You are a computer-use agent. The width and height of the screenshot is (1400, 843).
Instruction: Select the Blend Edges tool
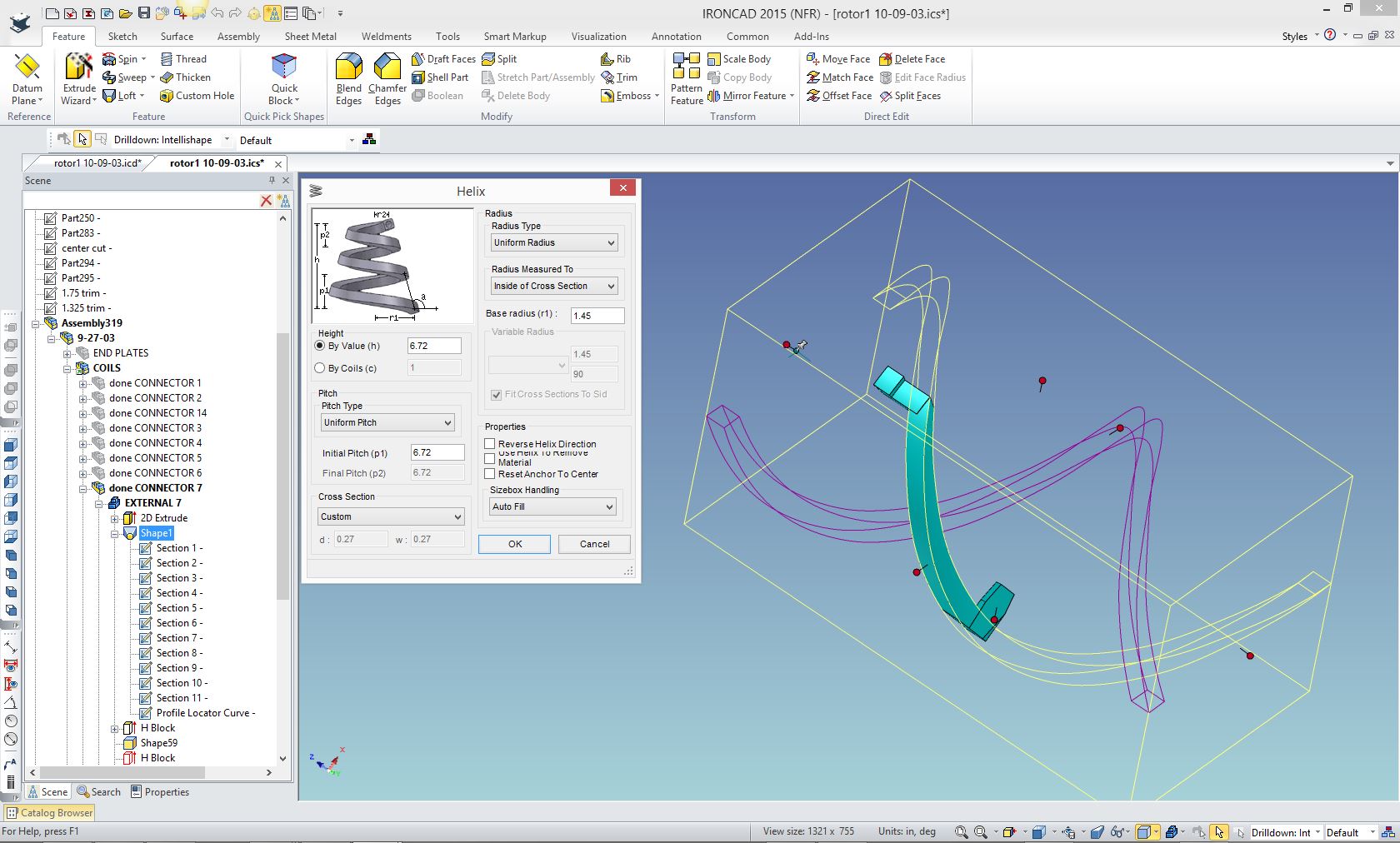pos(348,78)
